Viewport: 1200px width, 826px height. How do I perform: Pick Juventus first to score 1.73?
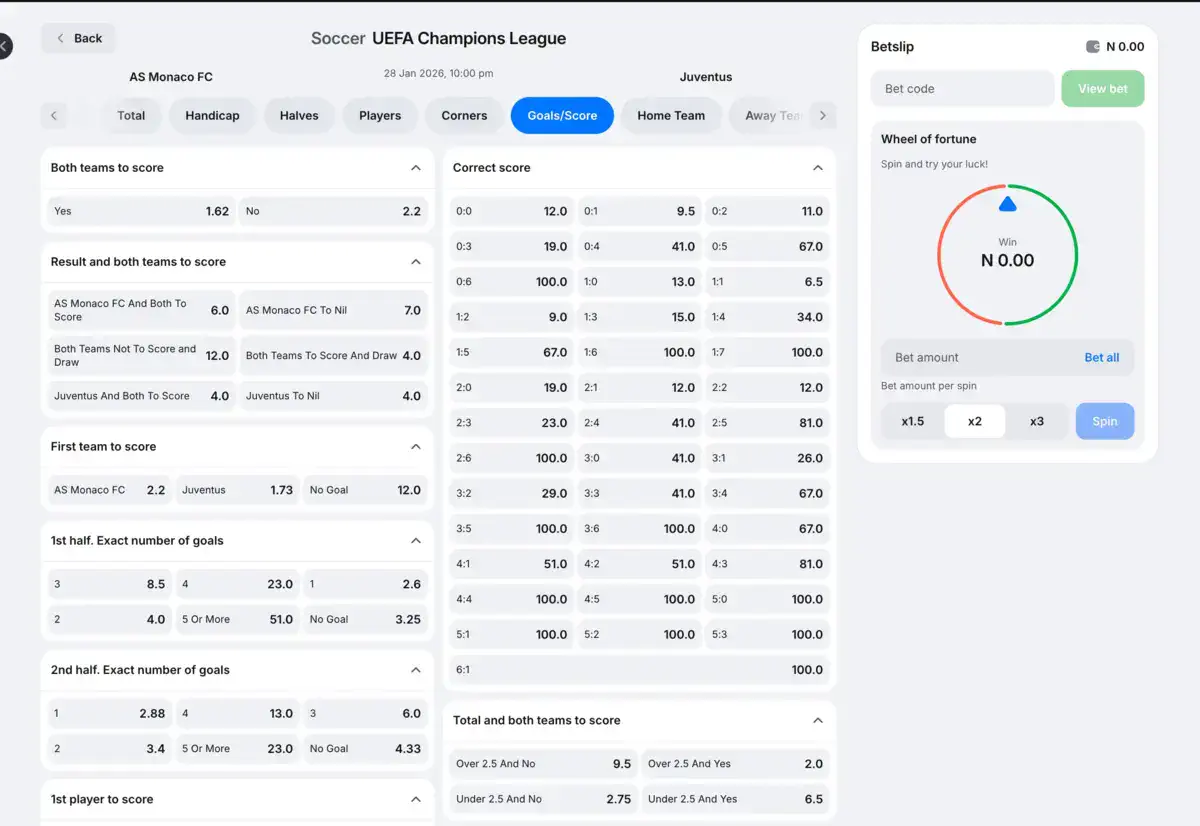click(x=237, y=490)
